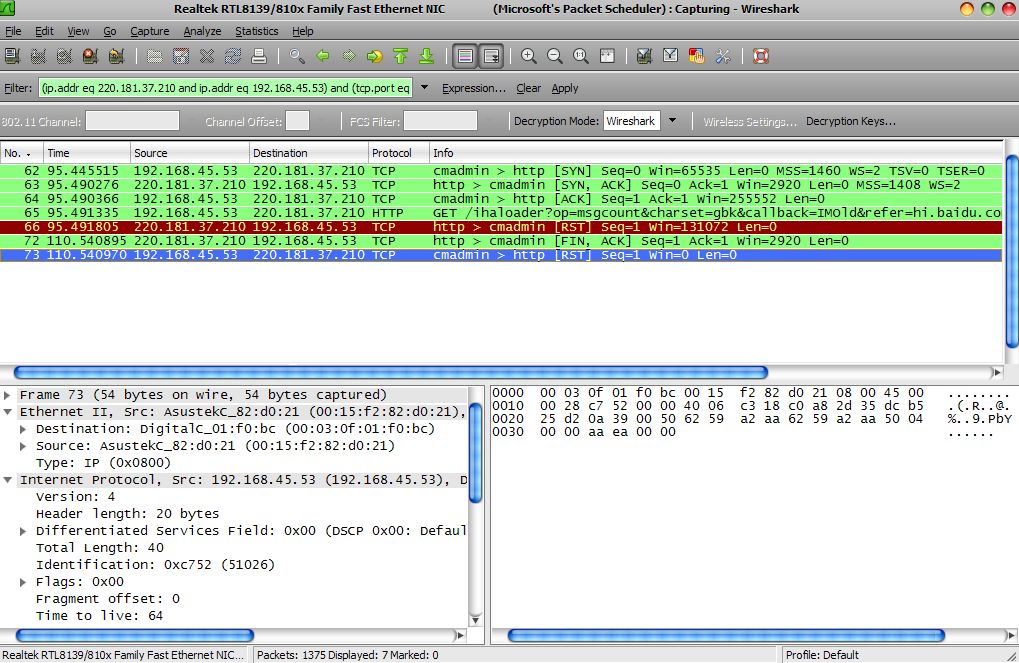The height and width of the screenshot is (663, 1019).
Task: Select 'Time to live: 64' line
Action: pos(99,616)
